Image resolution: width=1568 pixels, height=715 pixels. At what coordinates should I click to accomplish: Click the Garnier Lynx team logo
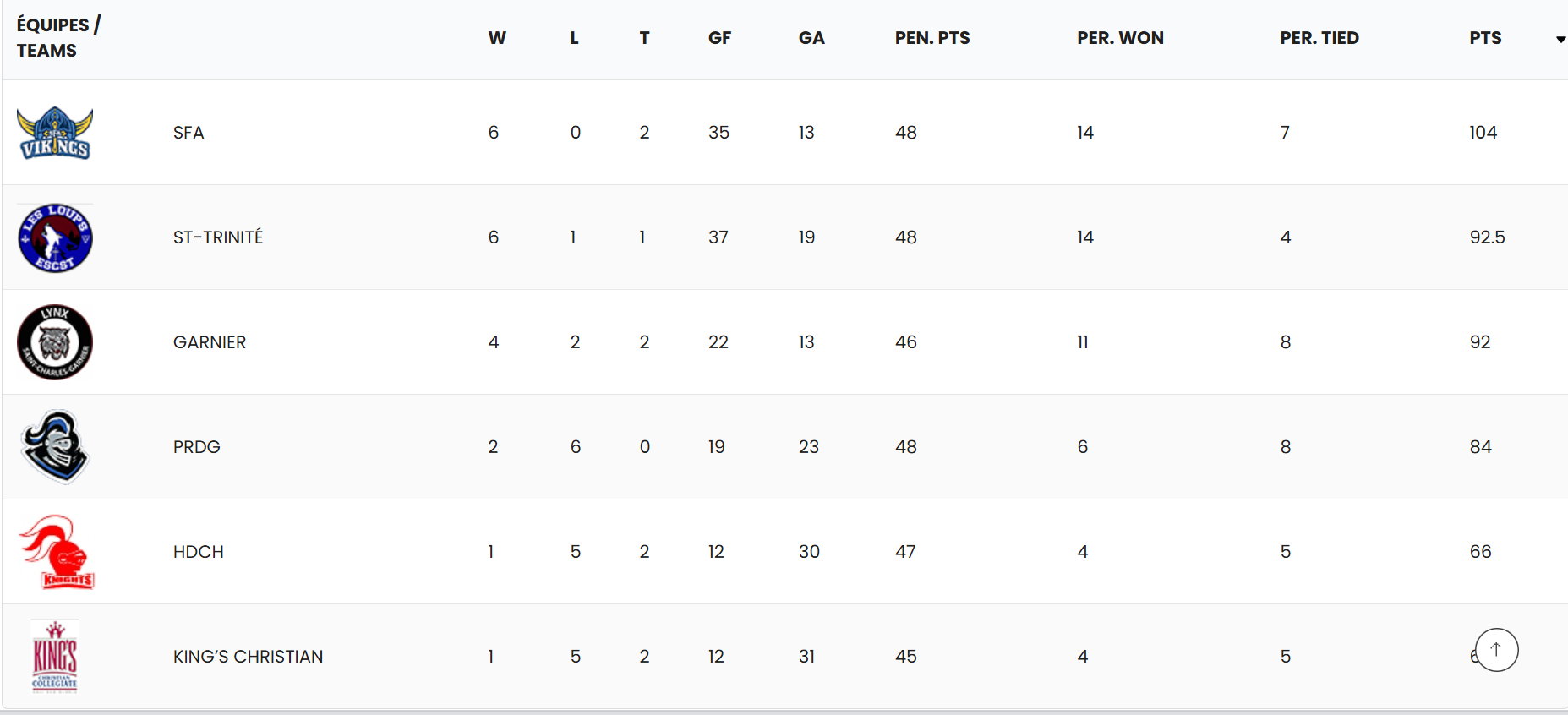pos(55,342)
